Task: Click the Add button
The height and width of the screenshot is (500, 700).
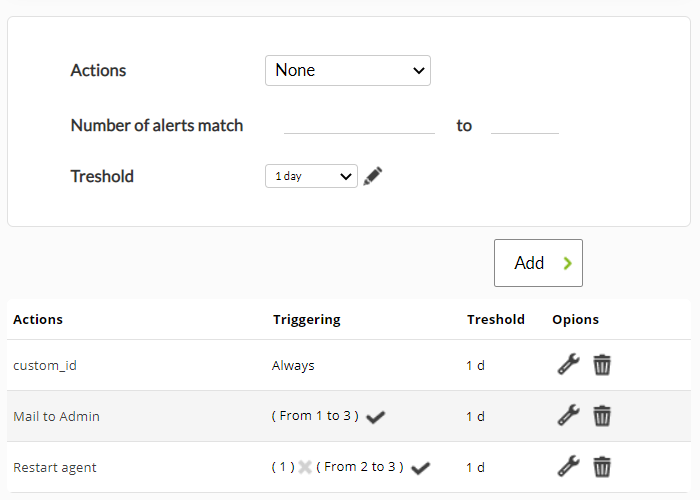Action: 538,263
